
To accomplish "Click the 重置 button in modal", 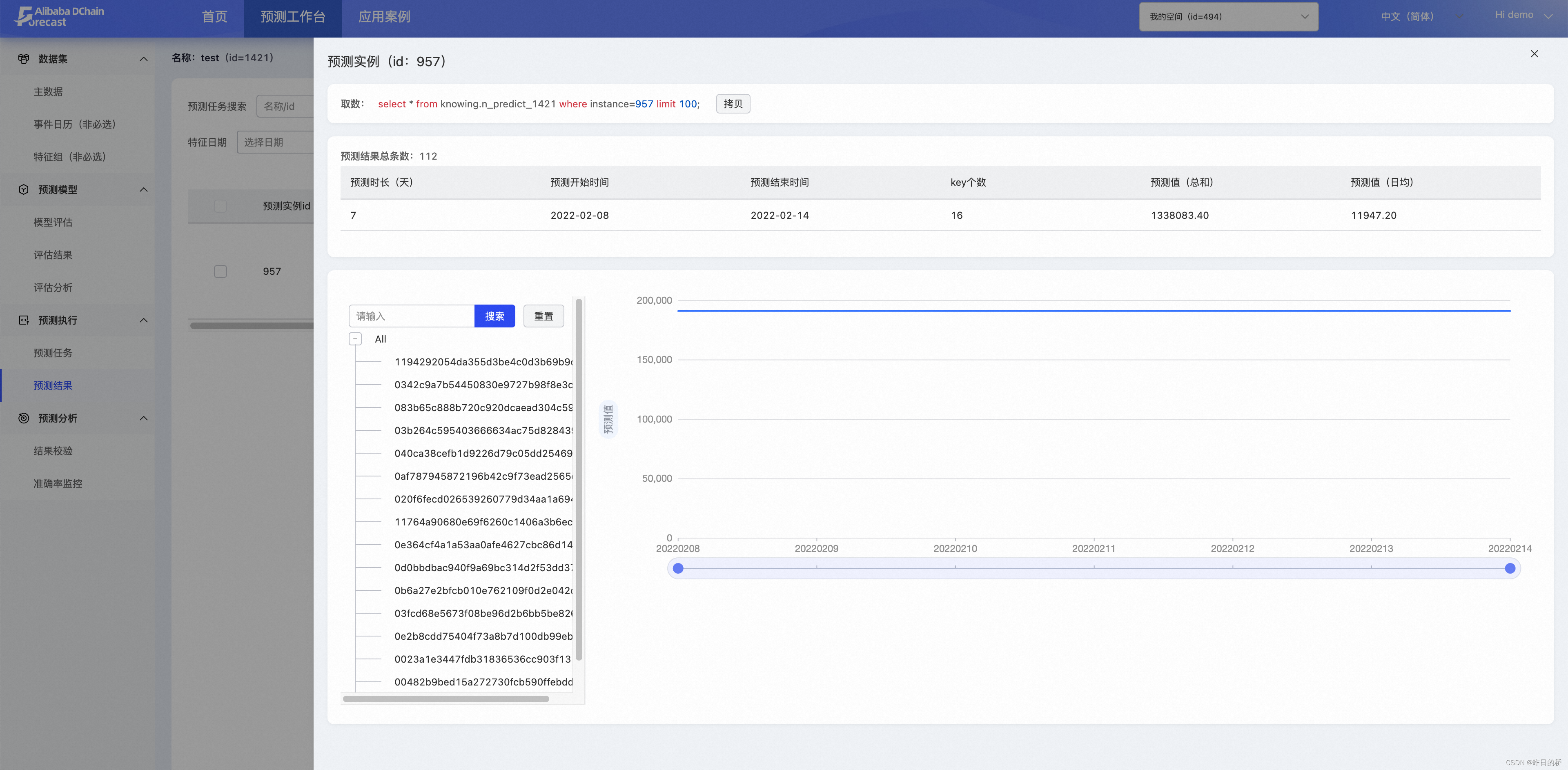I will tap(543, 316).
